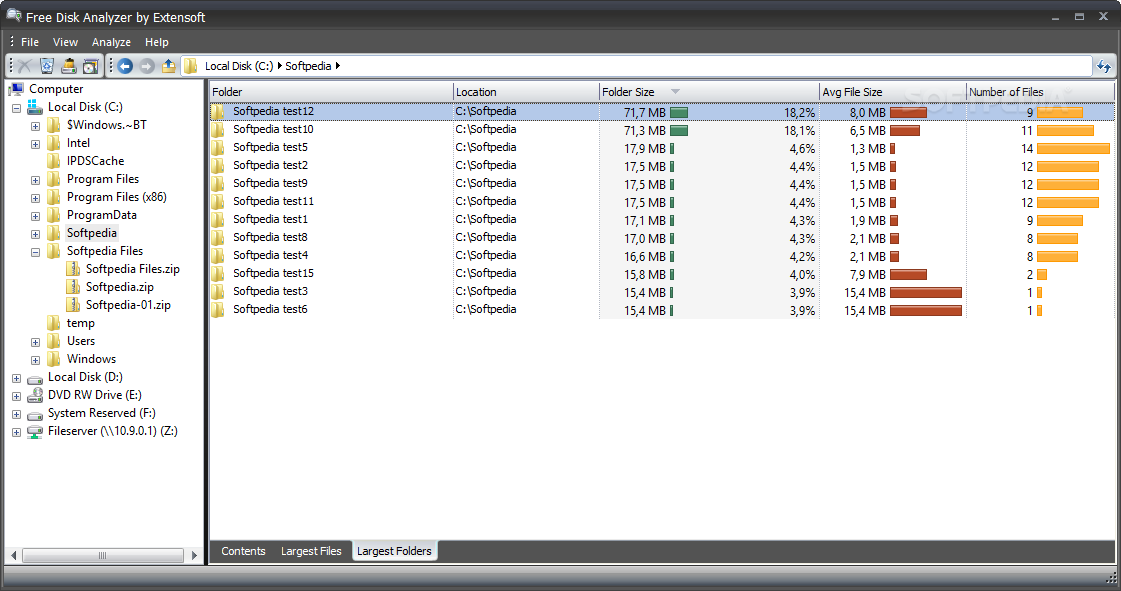Screen dimensions: 1121x591
Task: Expand the ProgramData folder node
Action: (35, 216)
